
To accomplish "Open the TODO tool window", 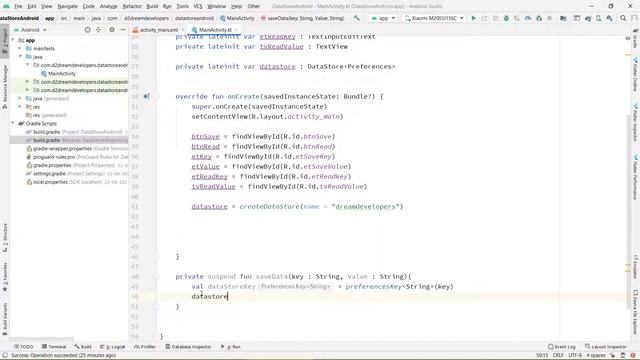I will [x=23, y=347].
